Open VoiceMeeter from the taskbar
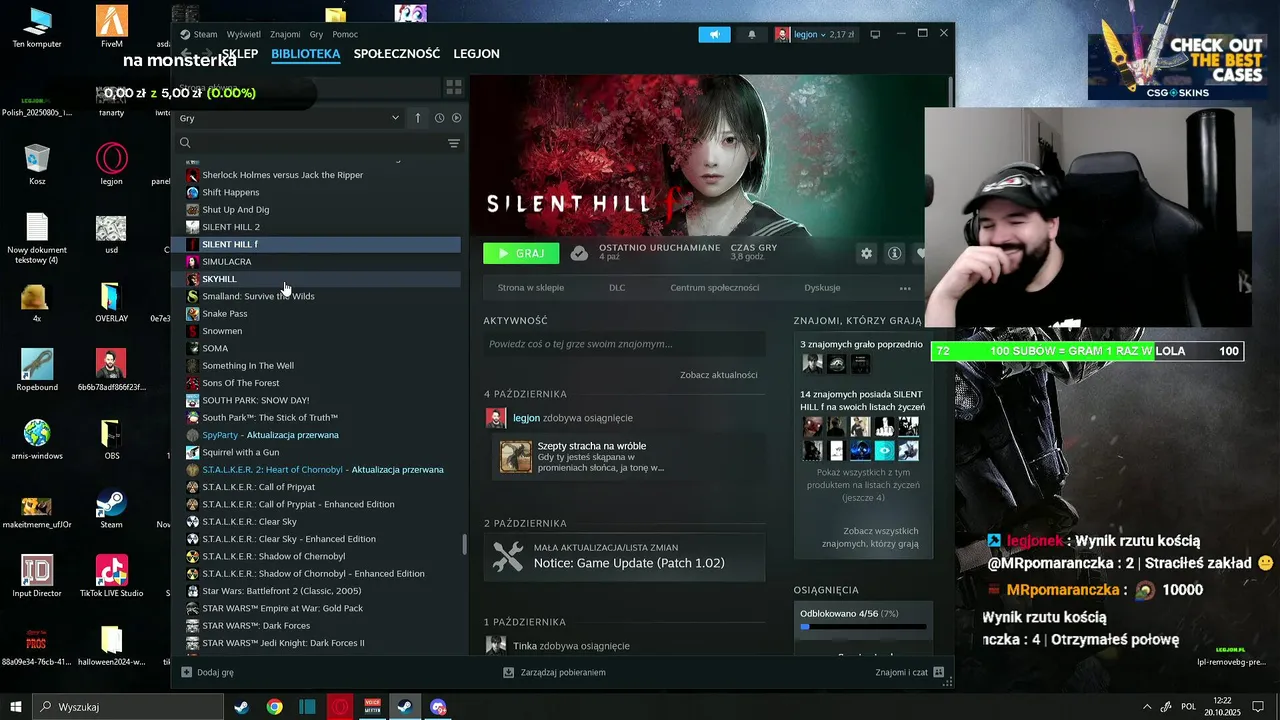 point(372,707)
